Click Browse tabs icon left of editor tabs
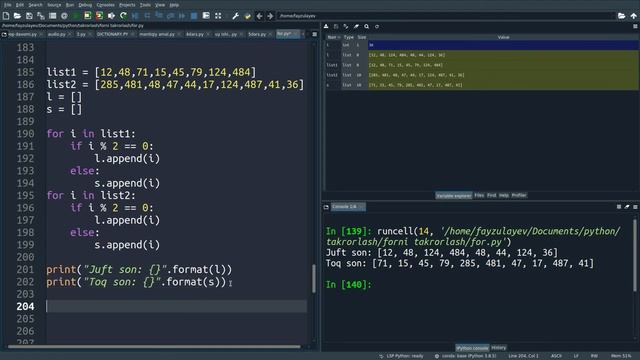 coord(4,35)
